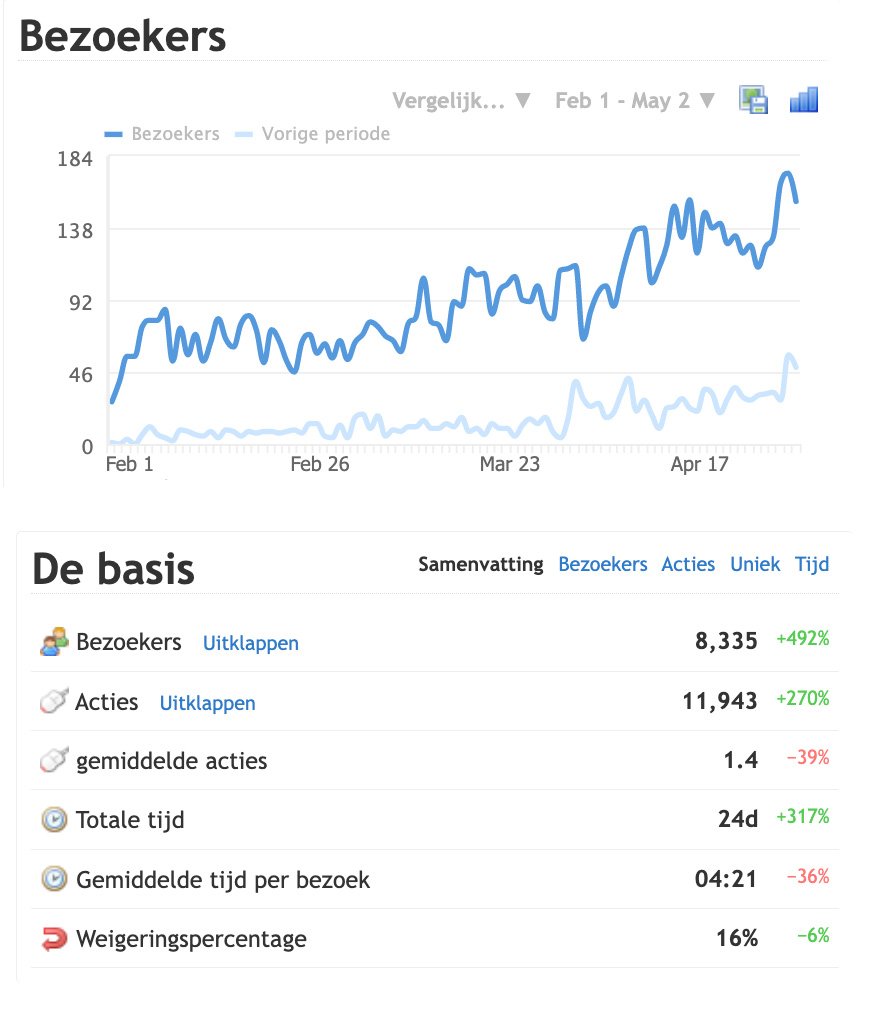Expand Bezoekers row with Uitklappen
The height and width of the screenshot is (1020, 877).
click(x=251, y=643)
